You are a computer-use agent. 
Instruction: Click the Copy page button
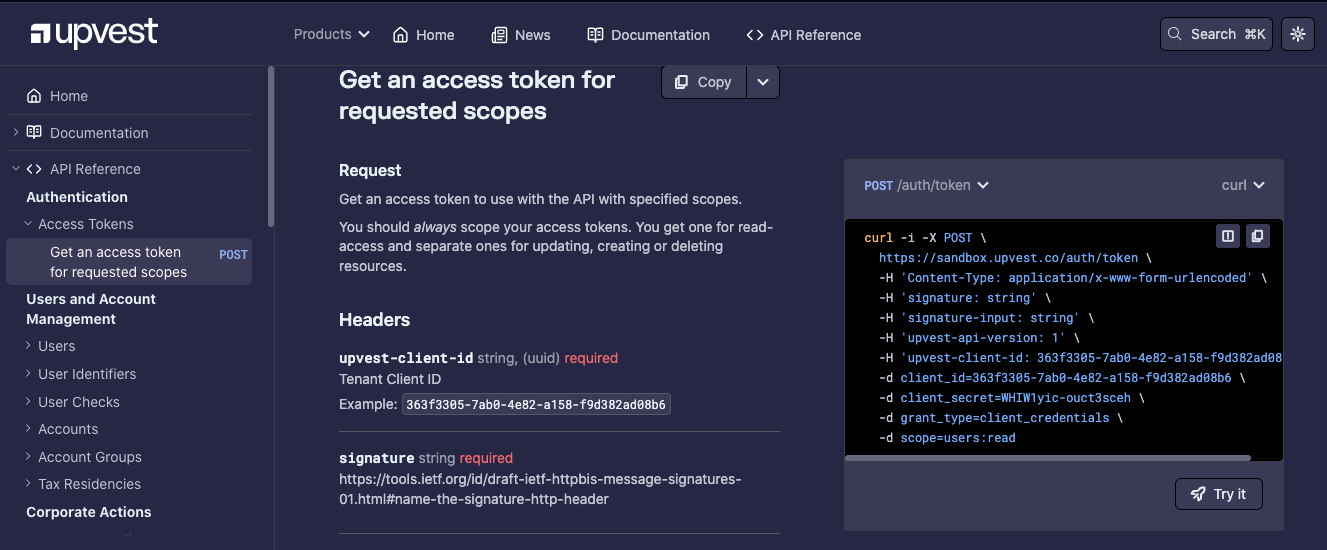tap(704, 82)
